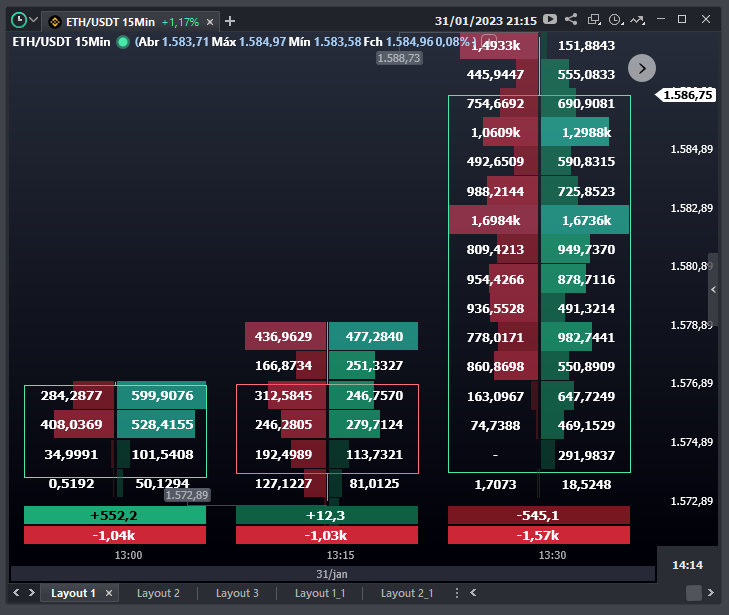Screen dimensions: 729x615
Task: Open the layout tabs three-dot options menu
Action: pos(457,593)
